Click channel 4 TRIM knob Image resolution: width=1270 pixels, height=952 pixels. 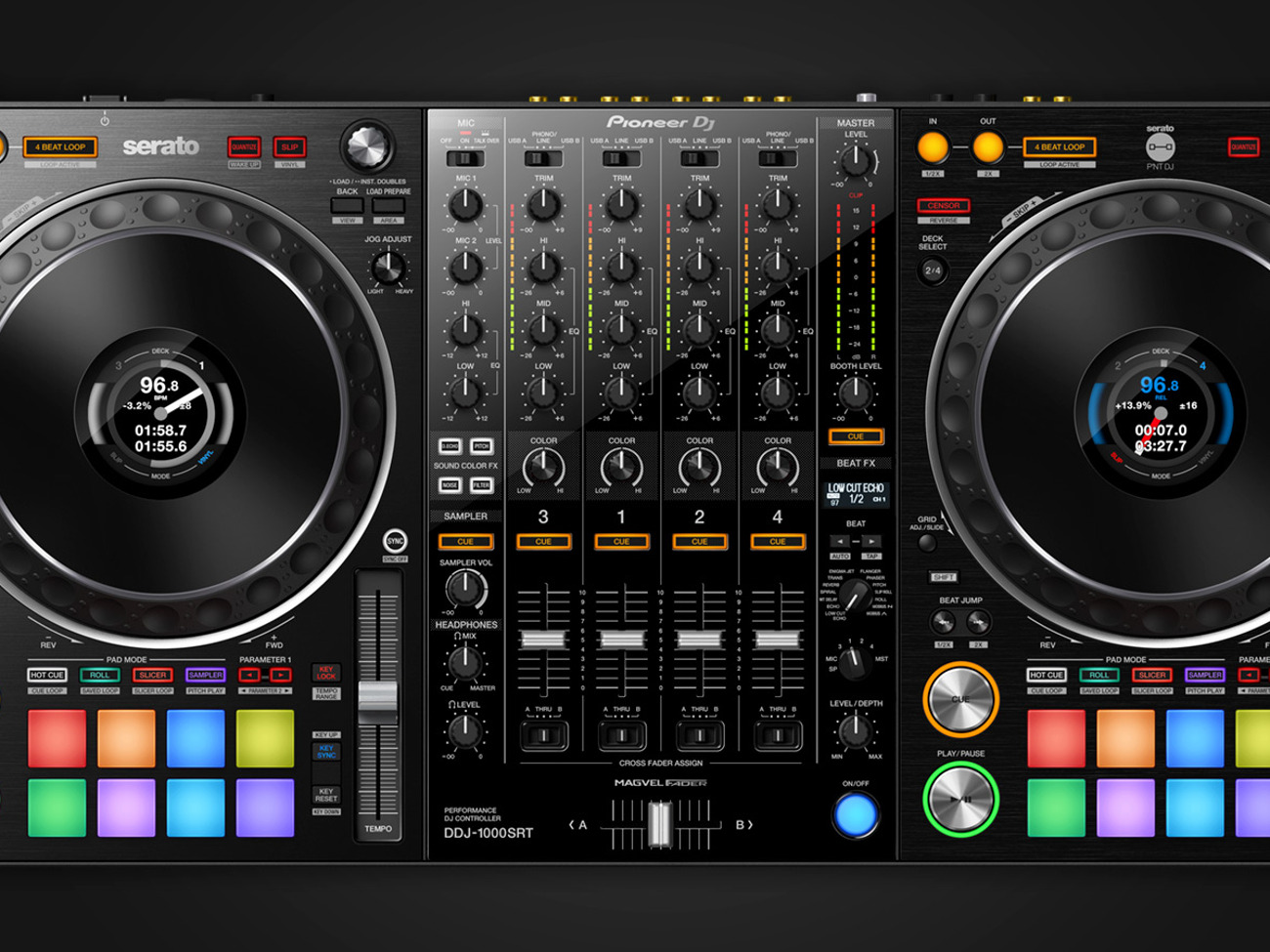[x=777, y=205]
